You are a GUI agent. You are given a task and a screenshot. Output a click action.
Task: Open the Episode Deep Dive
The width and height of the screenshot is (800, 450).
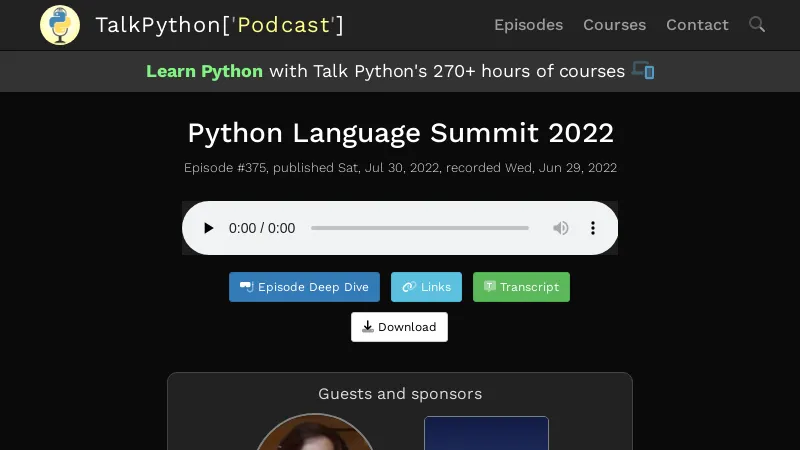click(x=304, y=287)
